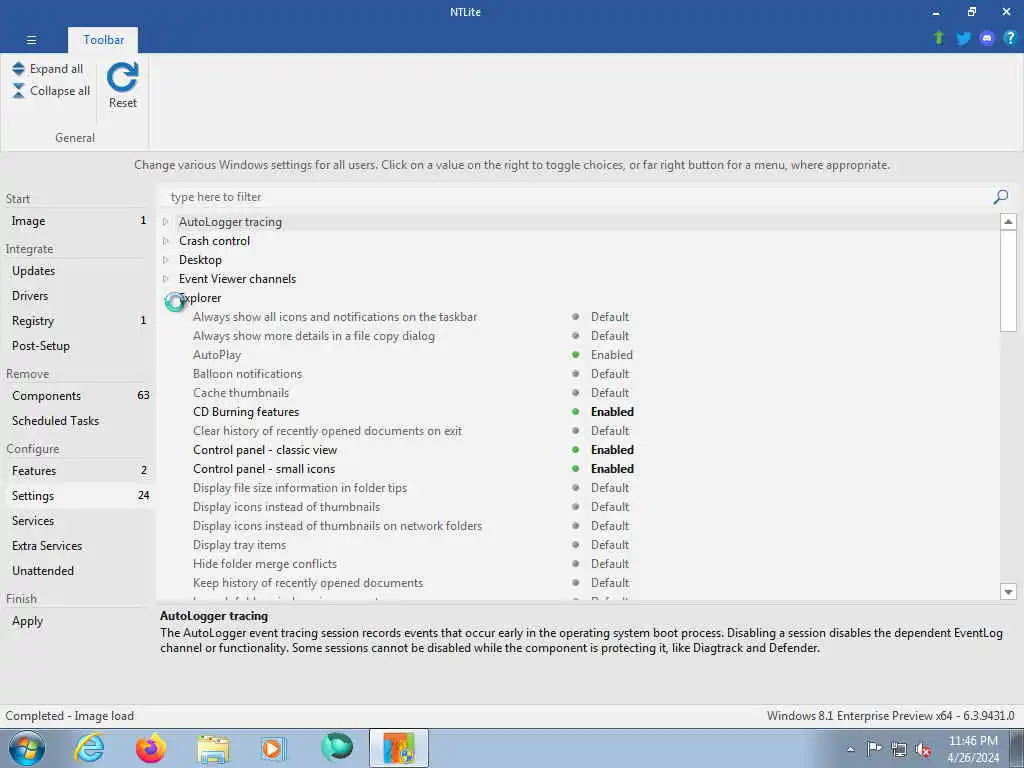Open the Discord icon
This screenshot has width=1024, height=768.
987,39
